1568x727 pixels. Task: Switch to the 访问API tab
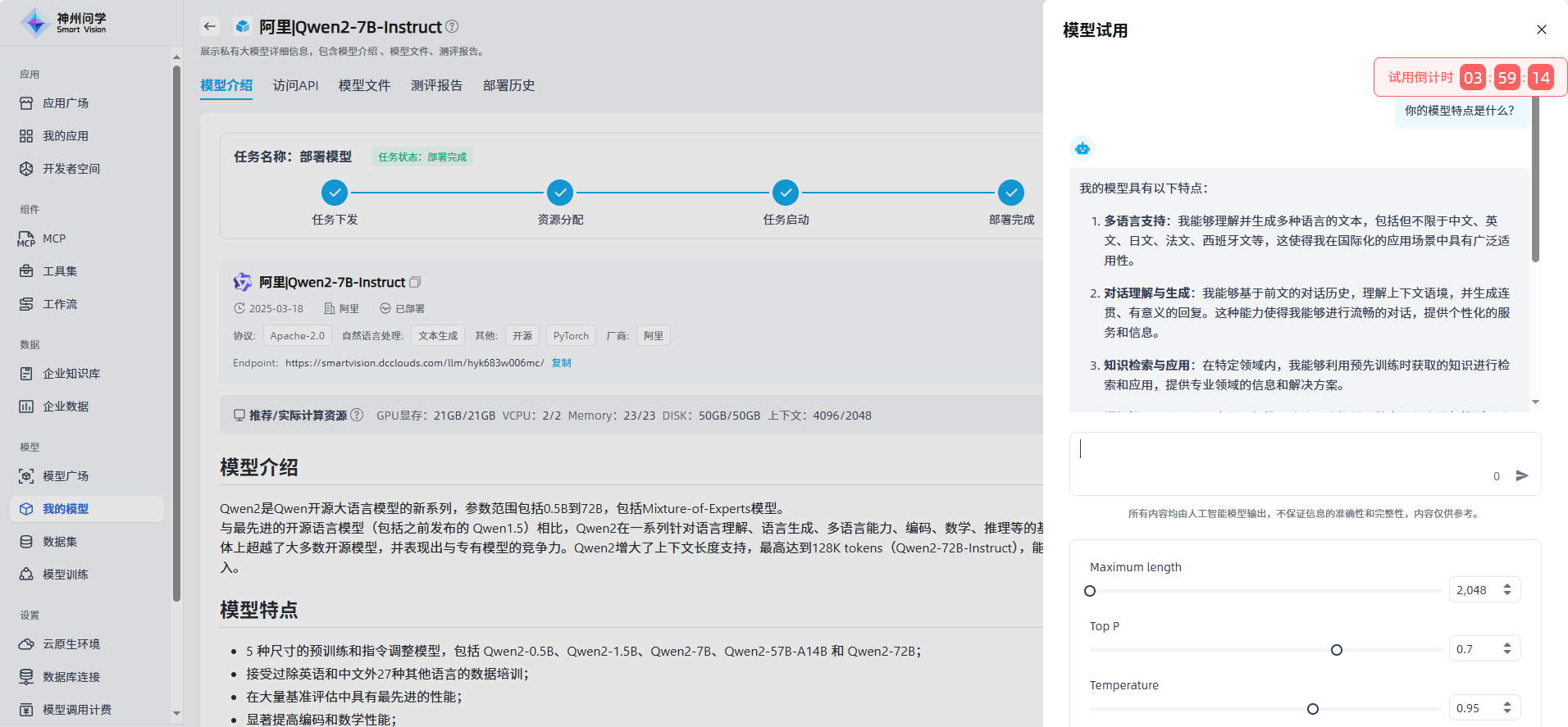click(295, 85)
